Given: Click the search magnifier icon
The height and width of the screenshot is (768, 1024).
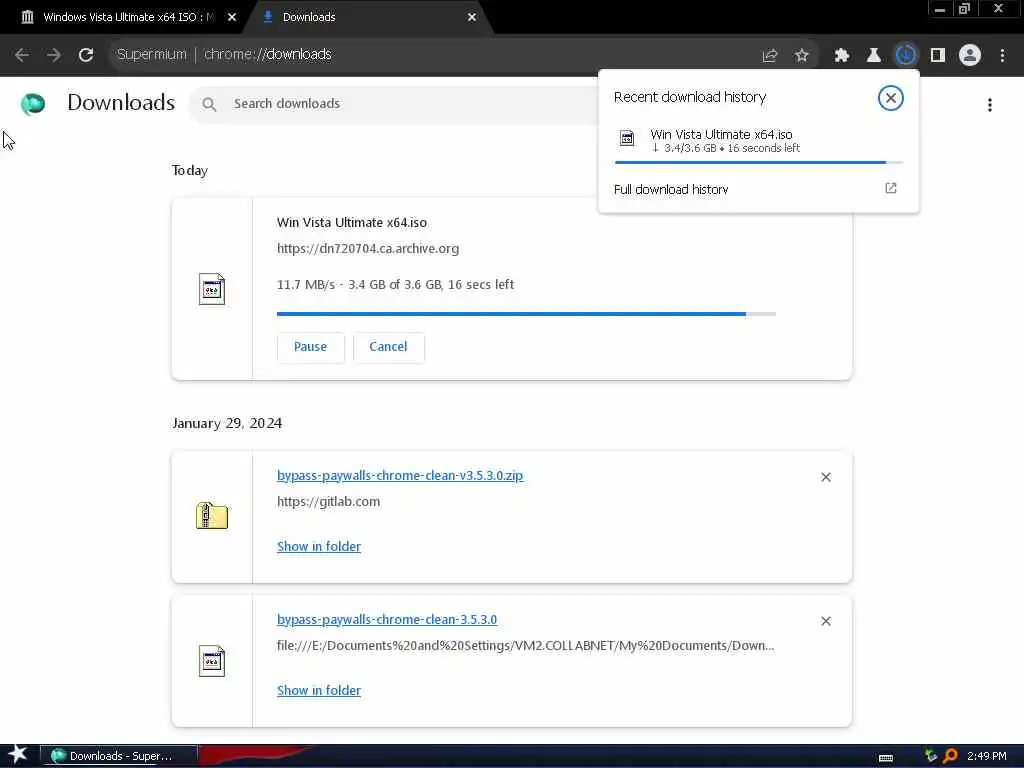Looking at the screenshot, I should click(209, 104).
